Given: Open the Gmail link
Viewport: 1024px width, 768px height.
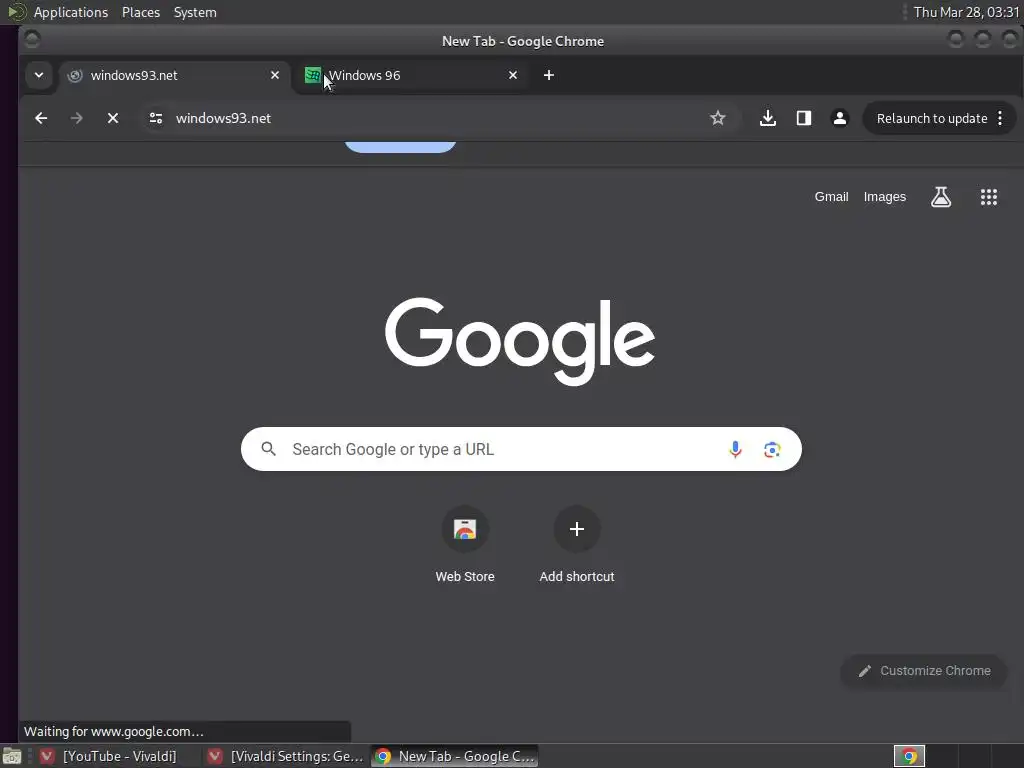Looking at the screenshot, I should (x=831, y=197).
